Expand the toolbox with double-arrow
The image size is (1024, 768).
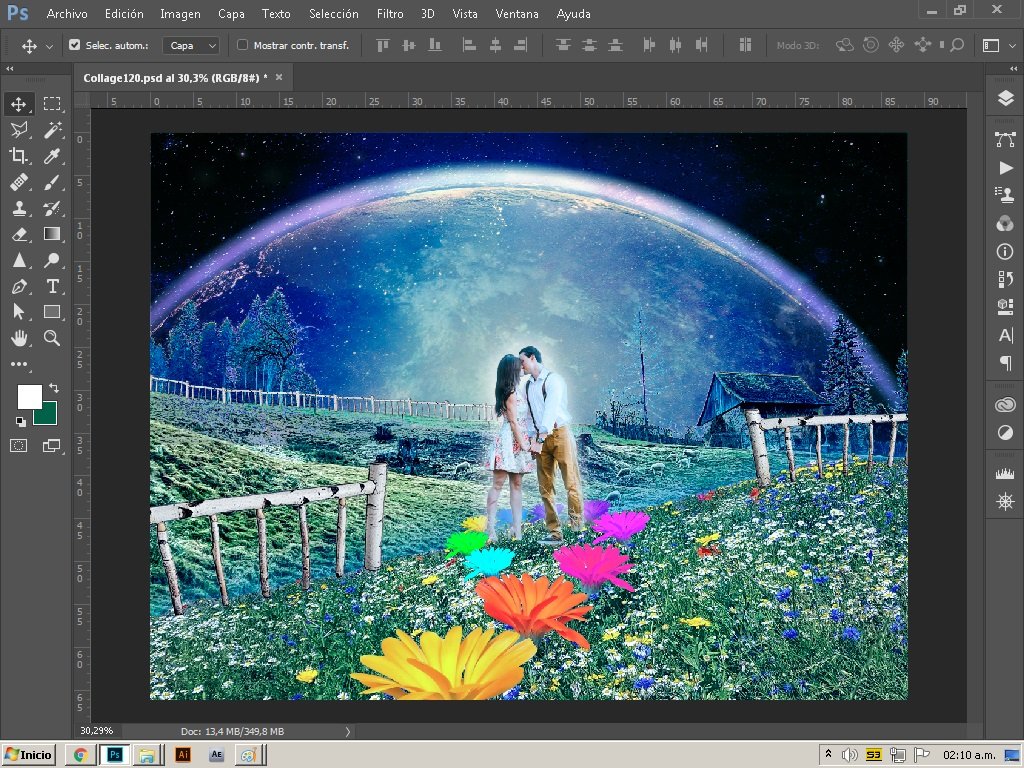pos(10,69)
